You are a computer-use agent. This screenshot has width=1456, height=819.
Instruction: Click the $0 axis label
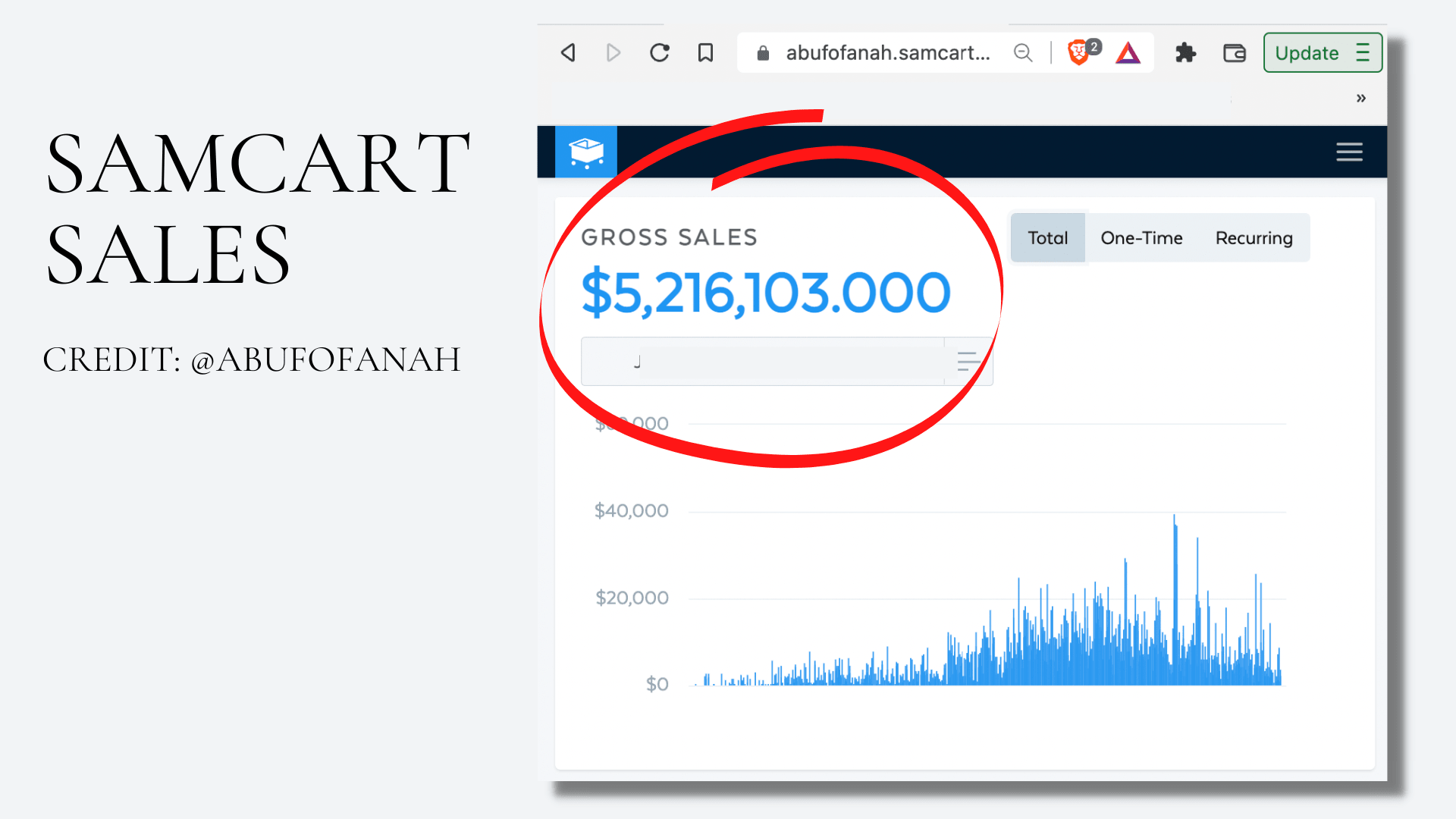point(657,684)
